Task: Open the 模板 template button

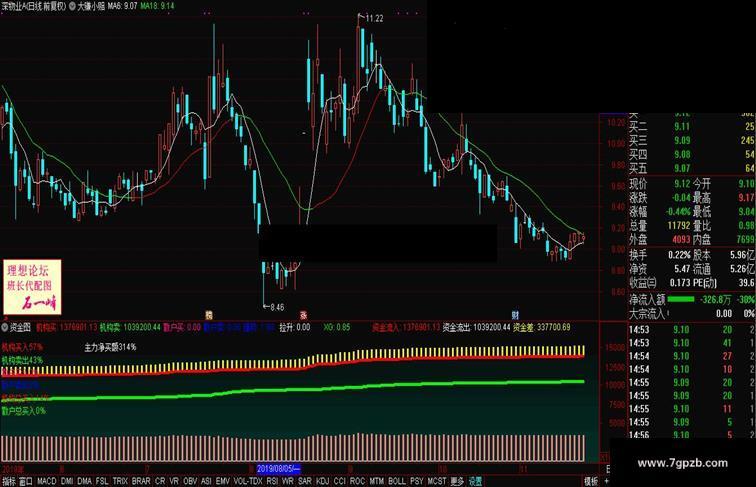Action: pyautogui.click(x=591, y=481)
